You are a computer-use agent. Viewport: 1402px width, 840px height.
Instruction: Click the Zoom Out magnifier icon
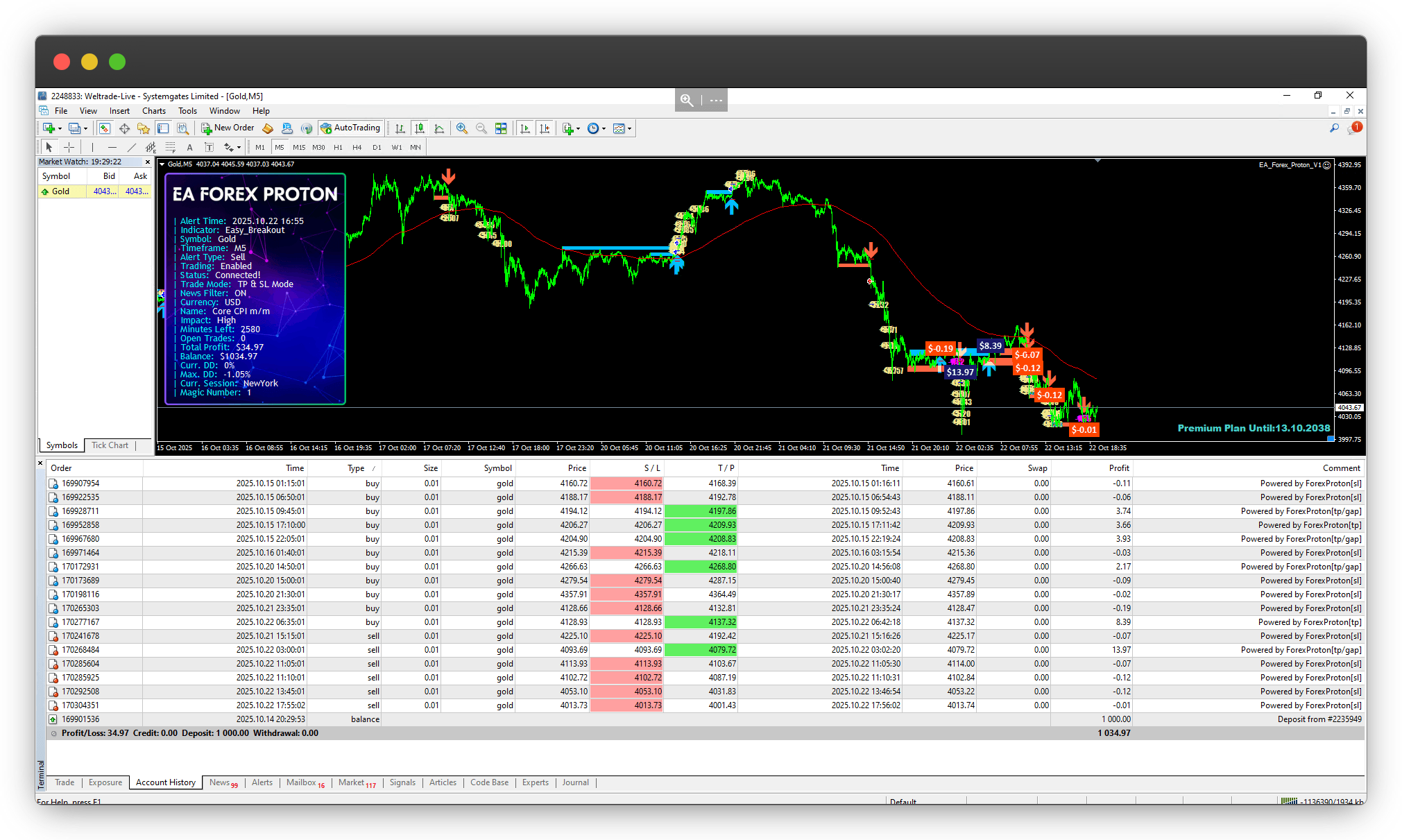[x=481, y=128]
